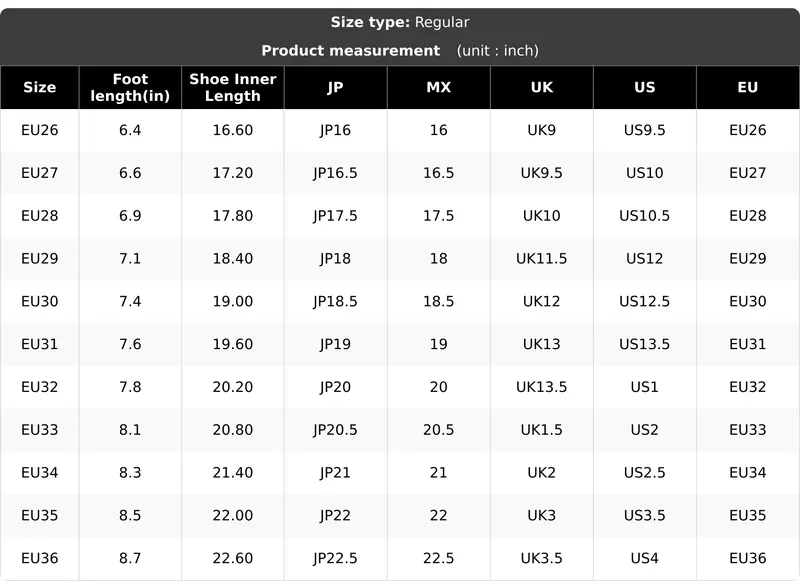Click the Size type: Regular text

pos(400,22)
